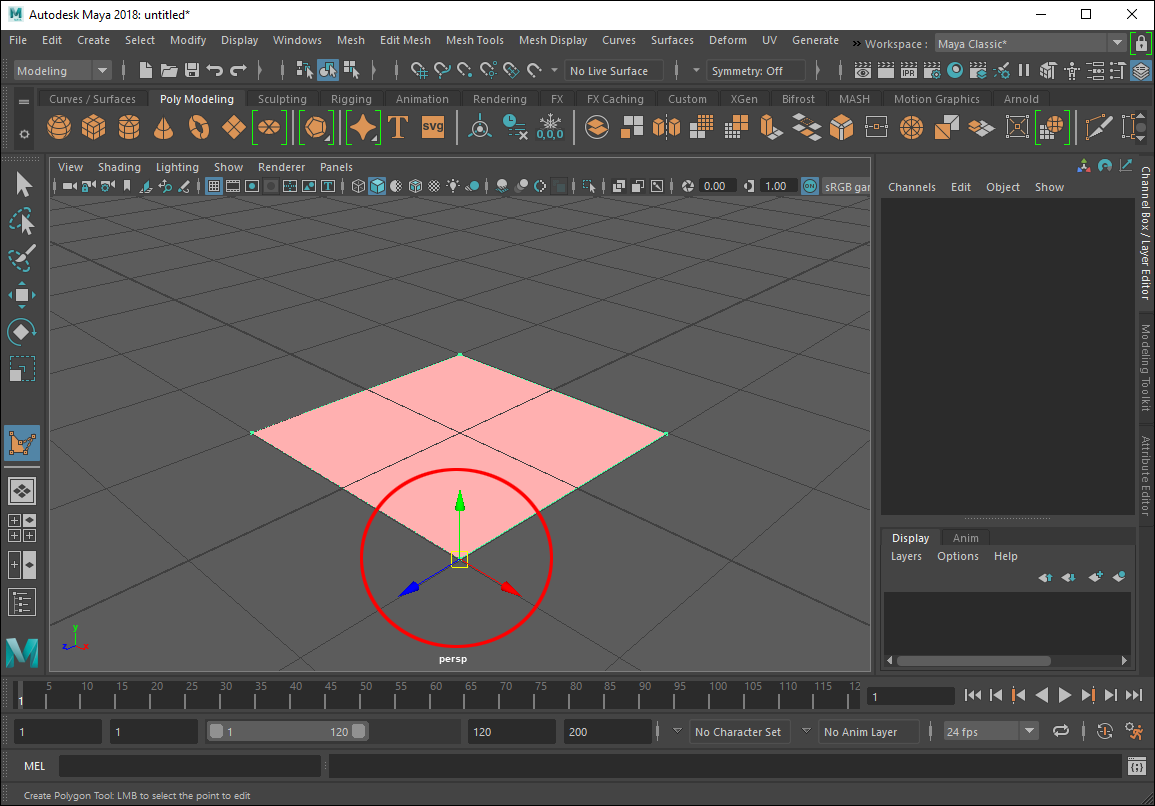Activate the Move tool in the toolbox

point(22,294)
